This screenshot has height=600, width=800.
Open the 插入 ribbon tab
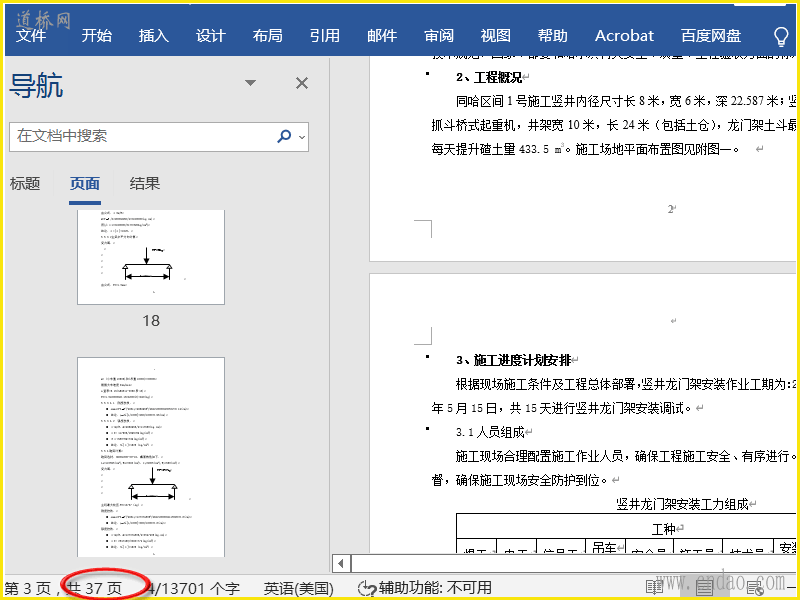(x=154, y=35)
